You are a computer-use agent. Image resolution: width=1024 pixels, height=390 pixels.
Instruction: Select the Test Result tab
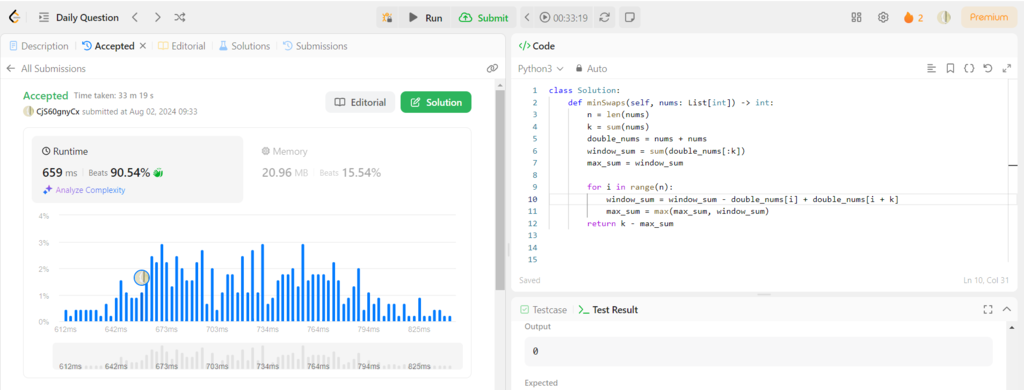click(x=609, y=310)
